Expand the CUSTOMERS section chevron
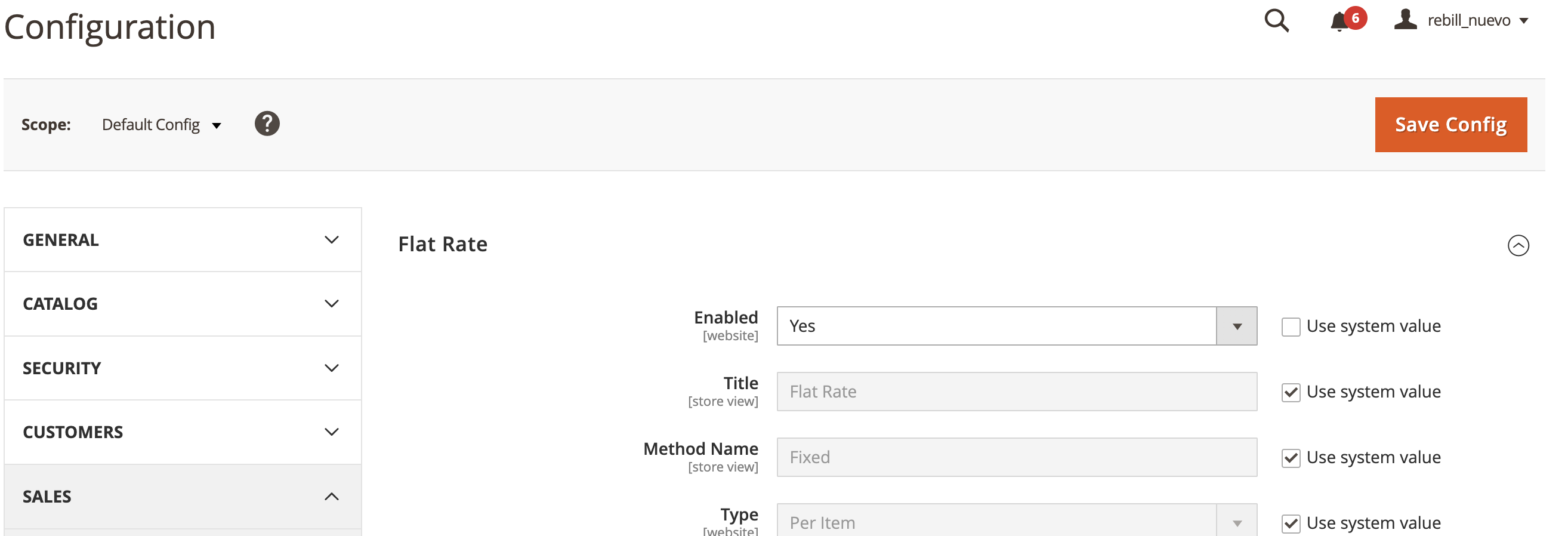Screen dimensions: 1568x536 click(331, 432)
